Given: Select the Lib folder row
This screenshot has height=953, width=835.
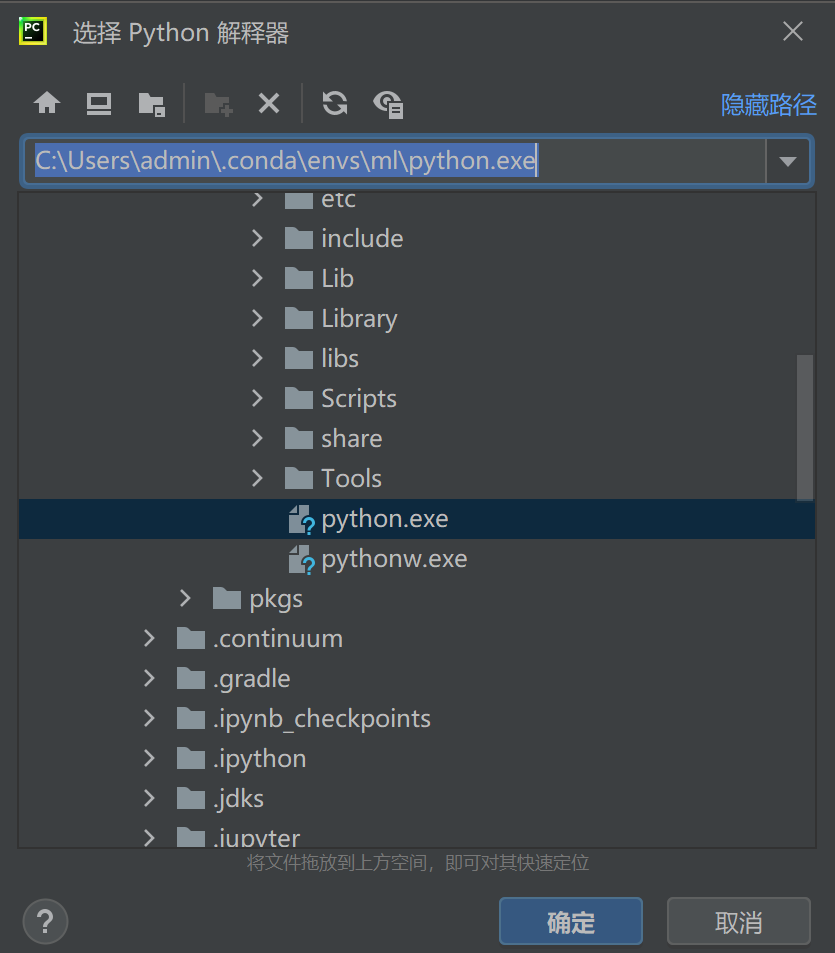Looking at the screenshot, I should 417,278.
